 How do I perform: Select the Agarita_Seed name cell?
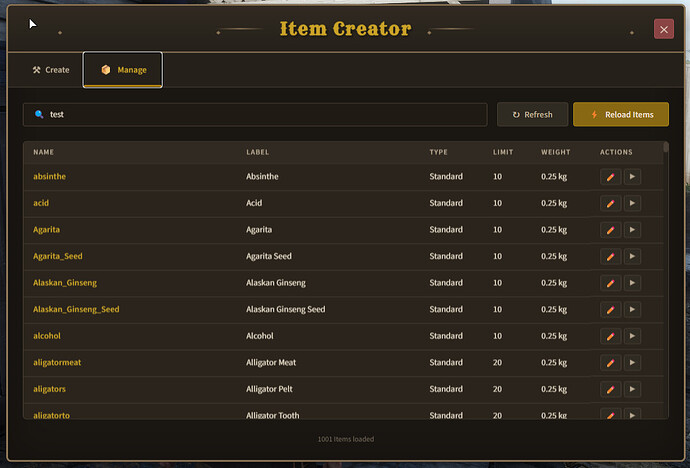tap(58, 256)
